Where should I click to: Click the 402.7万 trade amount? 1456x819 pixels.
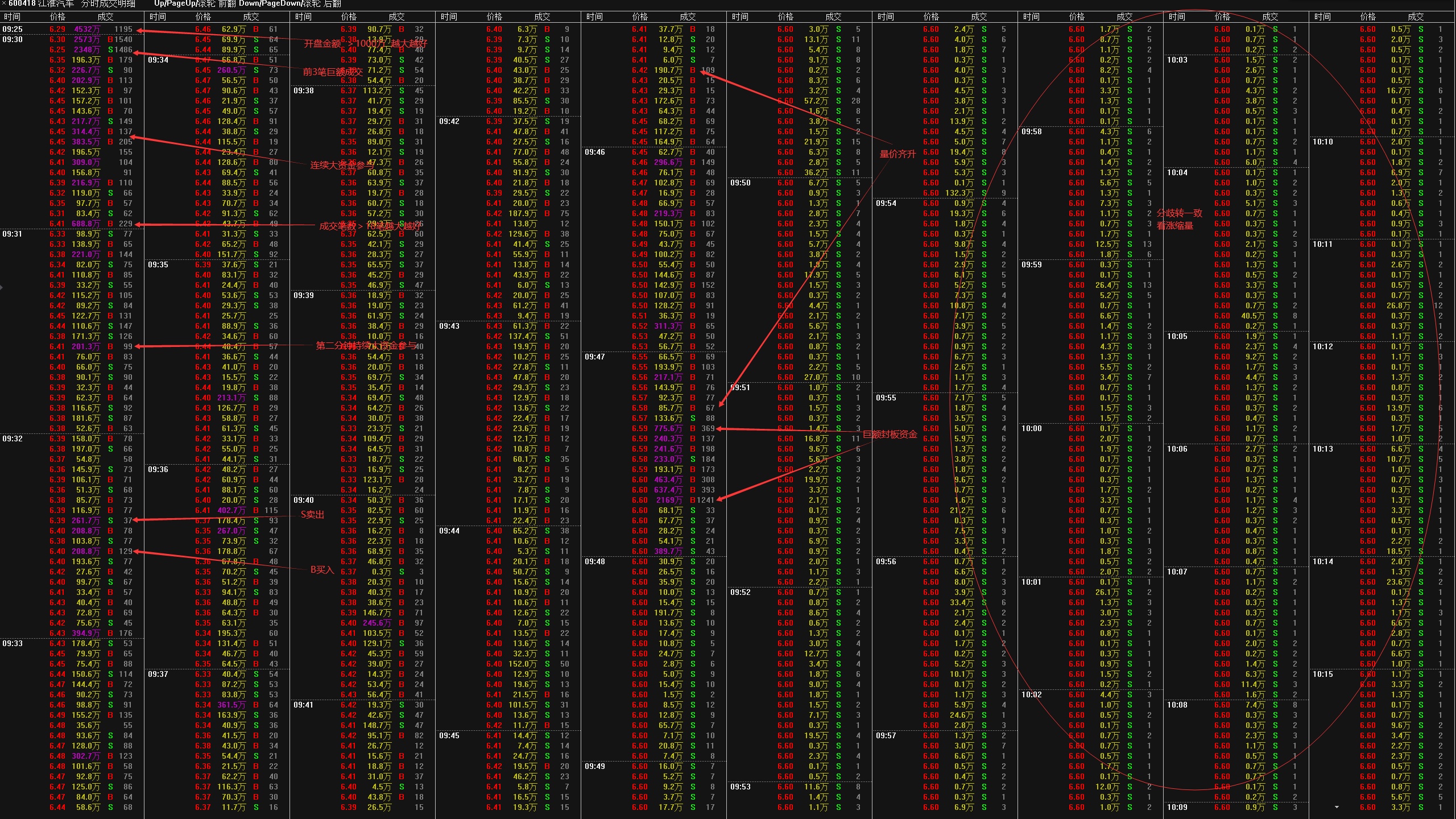pos(231,510)
